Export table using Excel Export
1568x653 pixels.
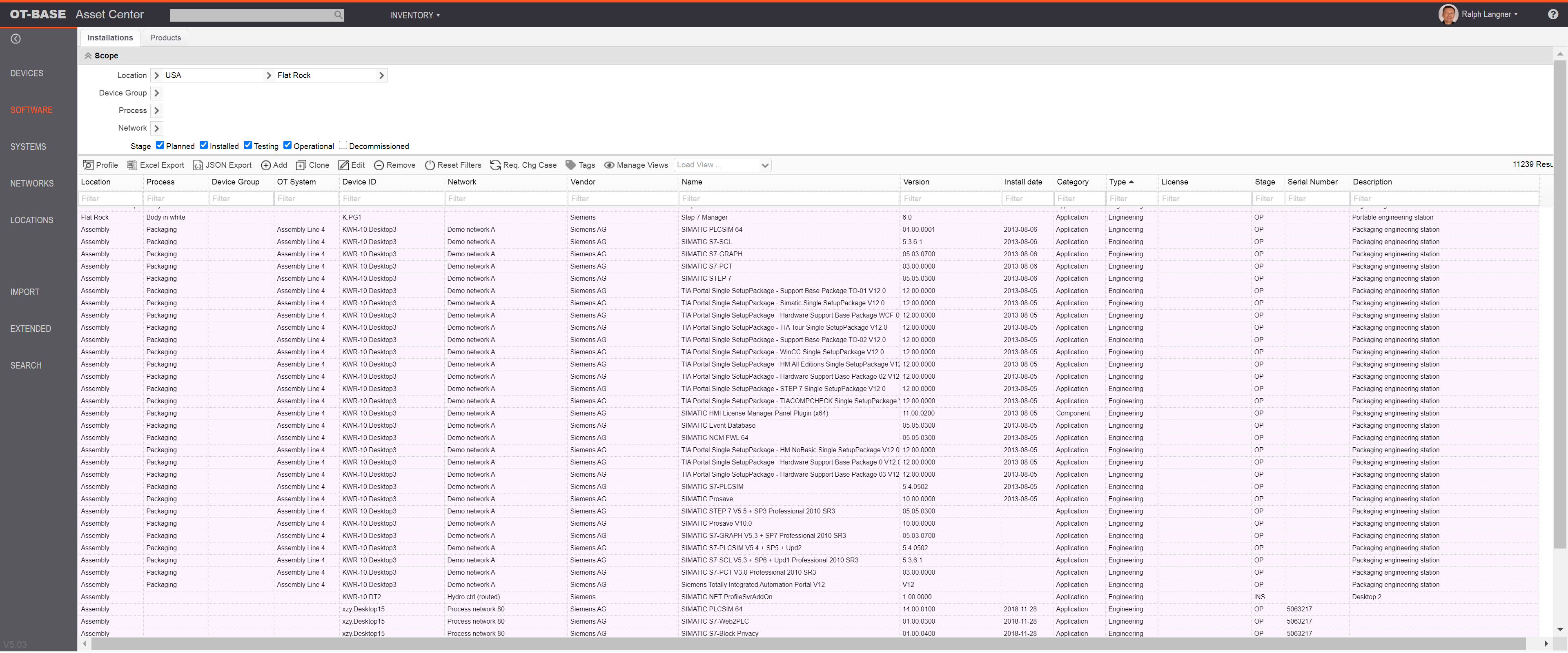tap(155, 165)
